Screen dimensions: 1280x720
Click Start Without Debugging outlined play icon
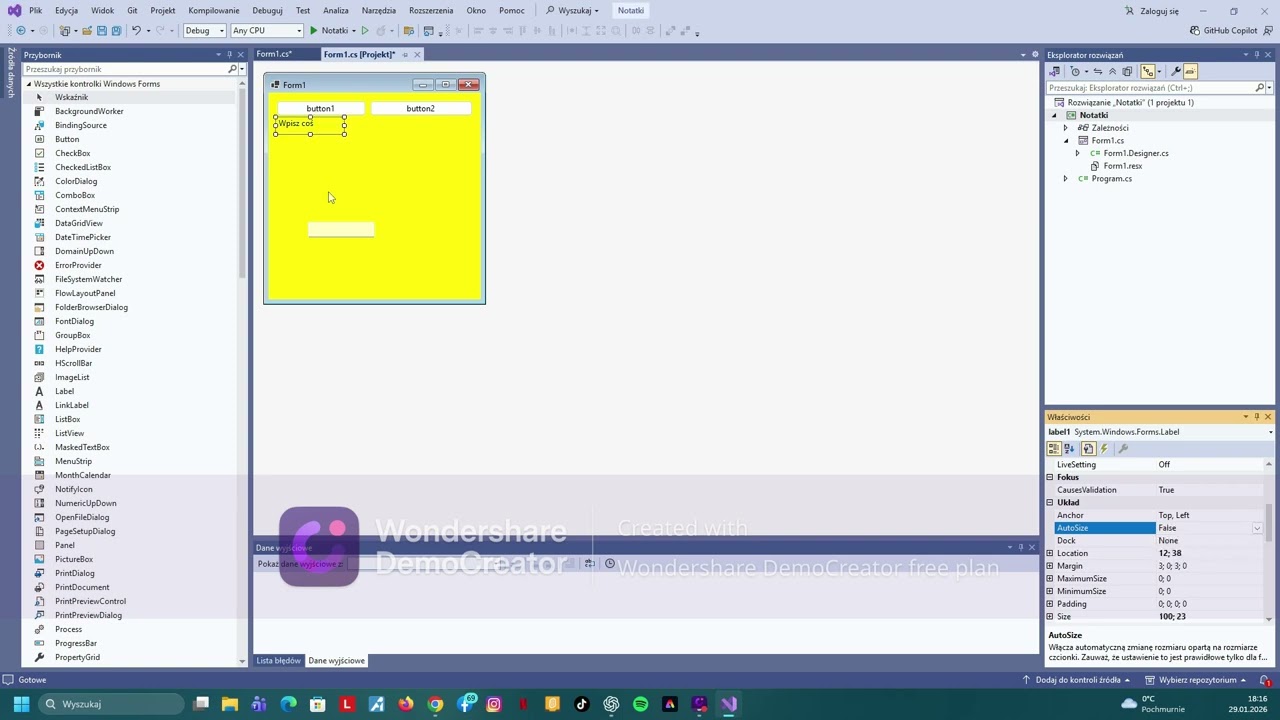click(365, 31)
